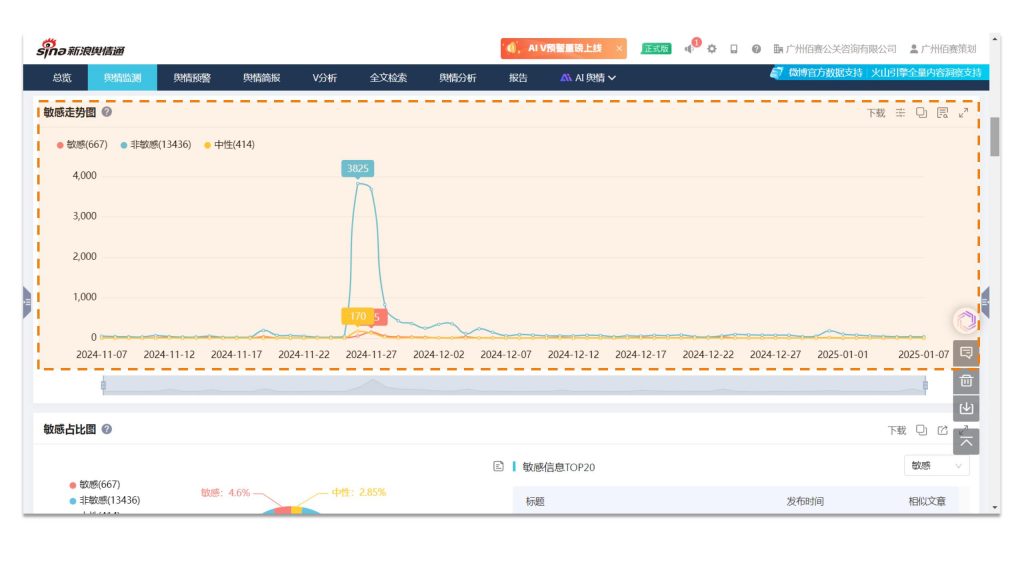Click the 敏感: 4.6% pie label

click(x=225, y=492)
